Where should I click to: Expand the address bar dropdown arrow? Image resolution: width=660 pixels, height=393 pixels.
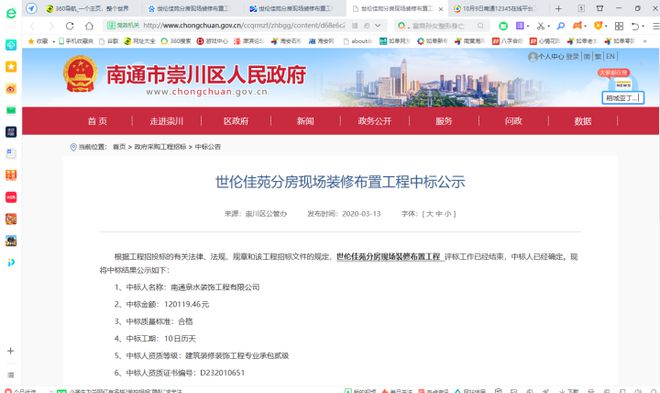point(378,26)
